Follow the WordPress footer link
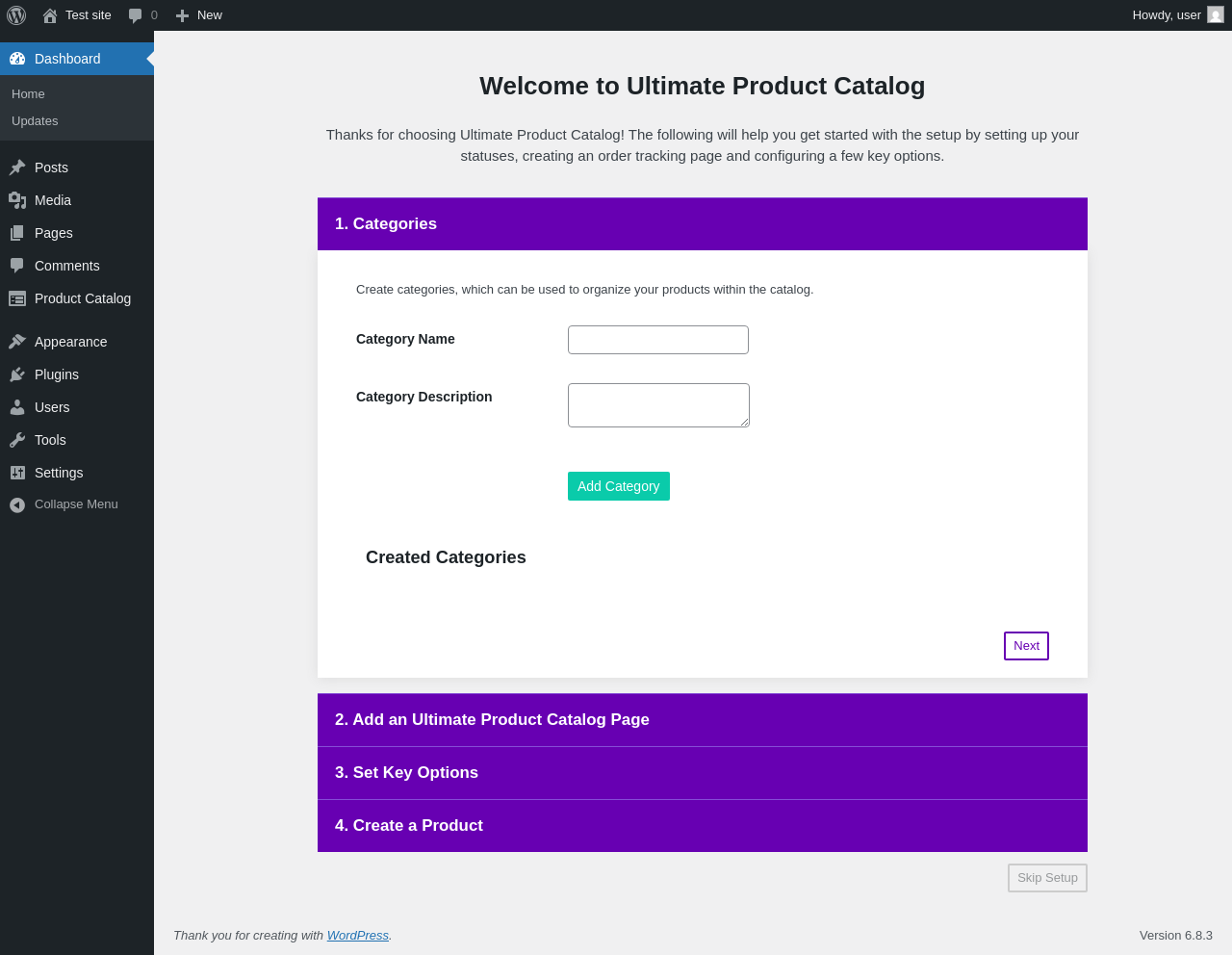The width and height of the screenshot is (1232, 955). pyautogui.click(x=357, y=936)
